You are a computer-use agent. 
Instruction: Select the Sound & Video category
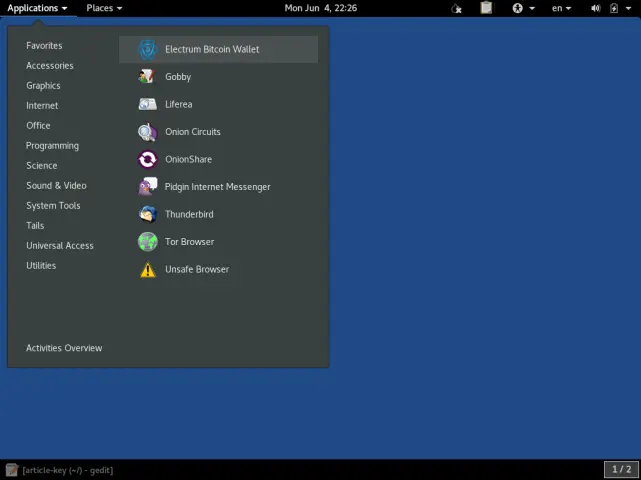56,186
